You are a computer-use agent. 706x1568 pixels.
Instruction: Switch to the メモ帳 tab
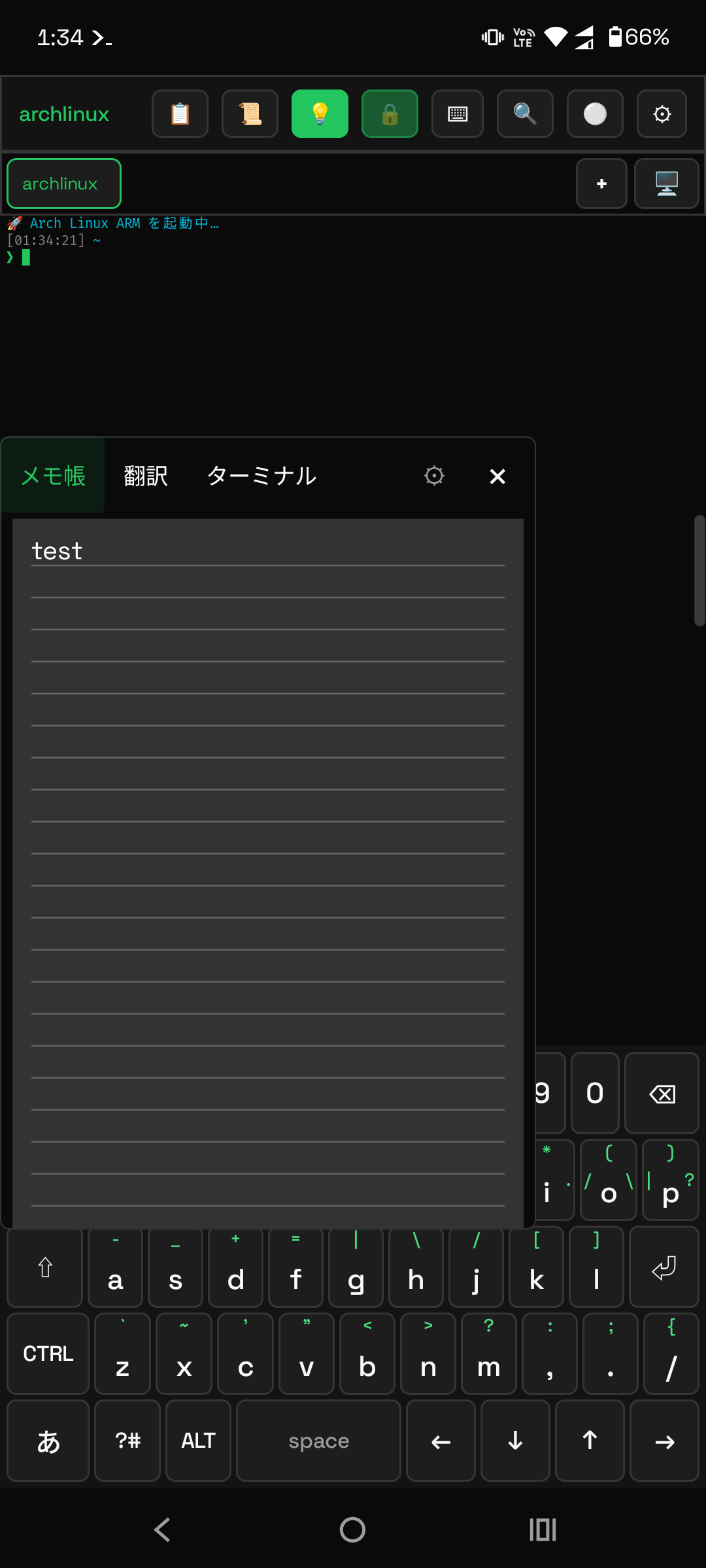[53, 476]
